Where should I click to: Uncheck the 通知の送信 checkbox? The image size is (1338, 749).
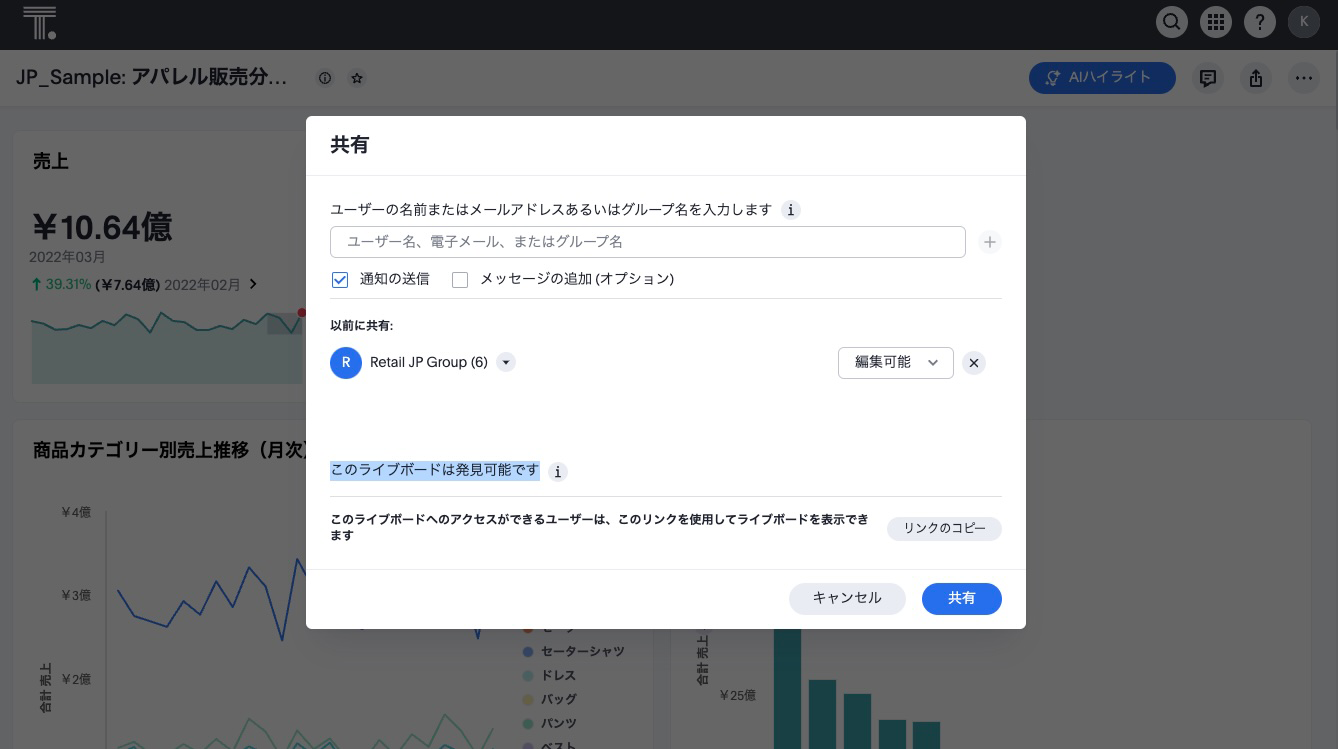pyautogui.click(x=340, y=280)
